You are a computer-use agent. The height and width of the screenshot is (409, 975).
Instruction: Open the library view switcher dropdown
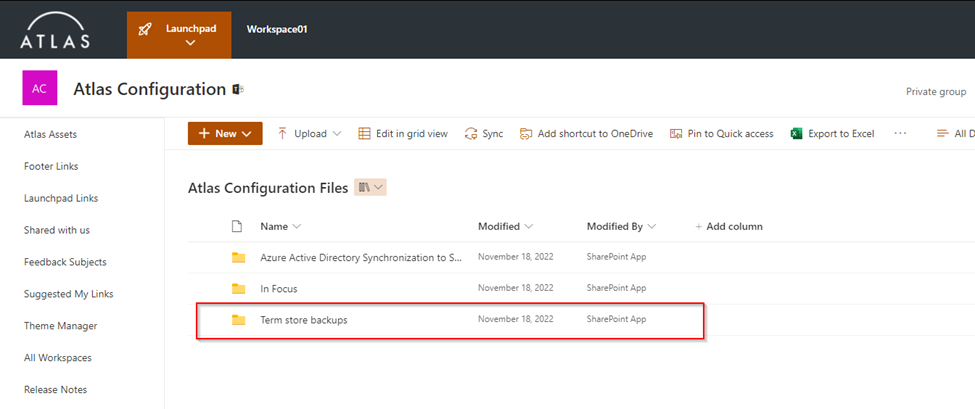pyautogui.click(x=370, y=188)
